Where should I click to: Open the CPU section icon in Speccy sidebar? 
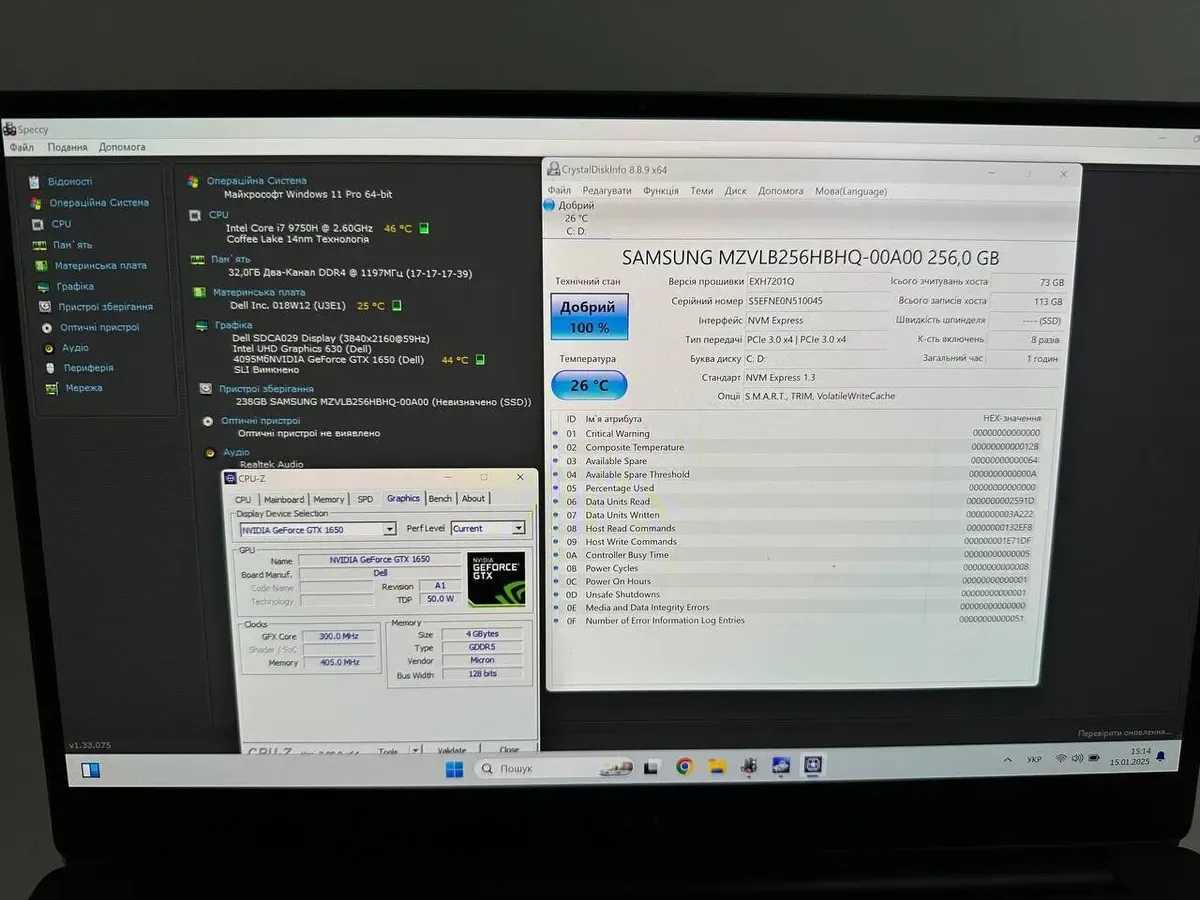pos(38,224)
